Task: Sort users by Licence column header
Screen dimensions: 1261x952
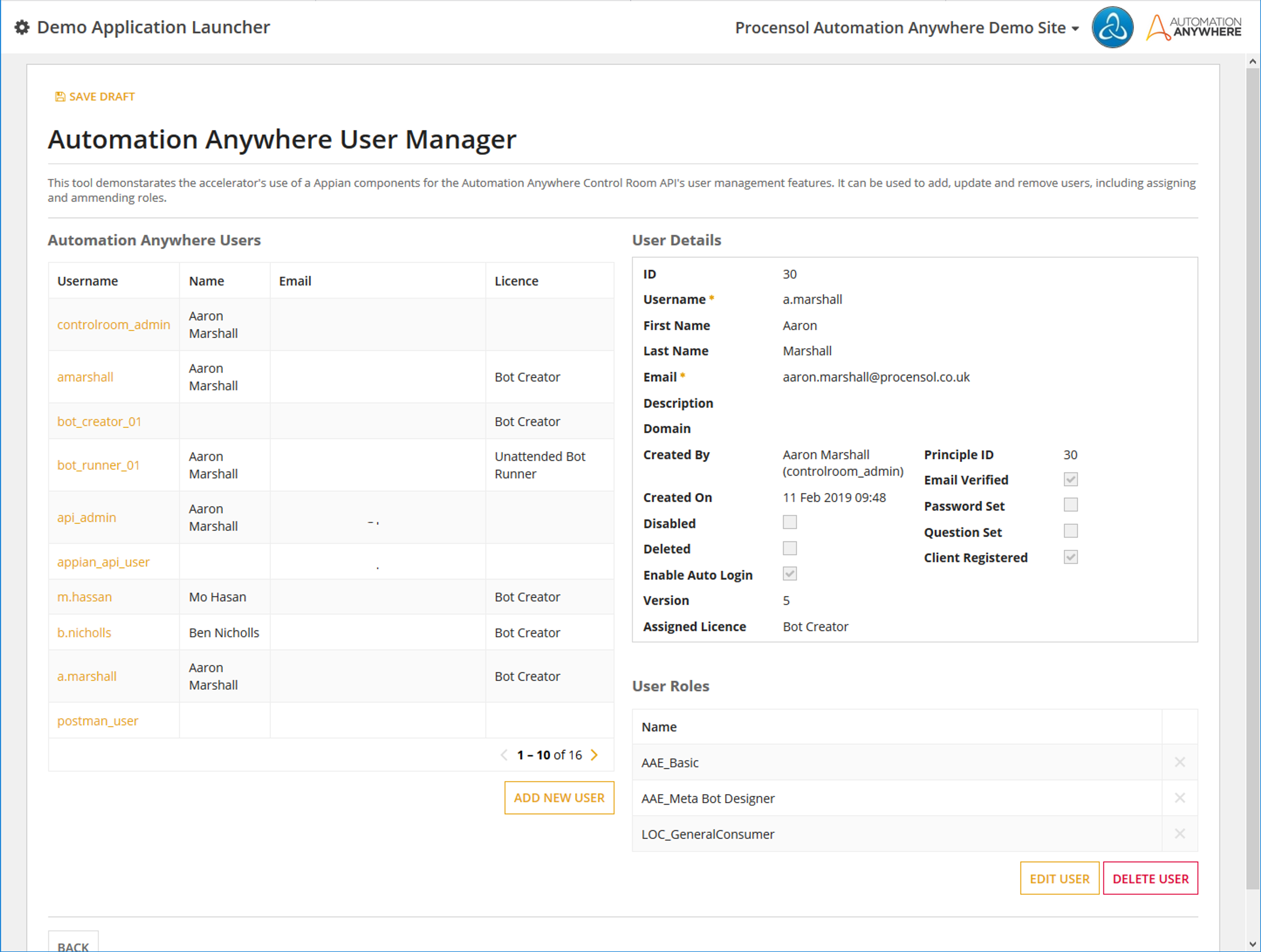Action: 517,281
